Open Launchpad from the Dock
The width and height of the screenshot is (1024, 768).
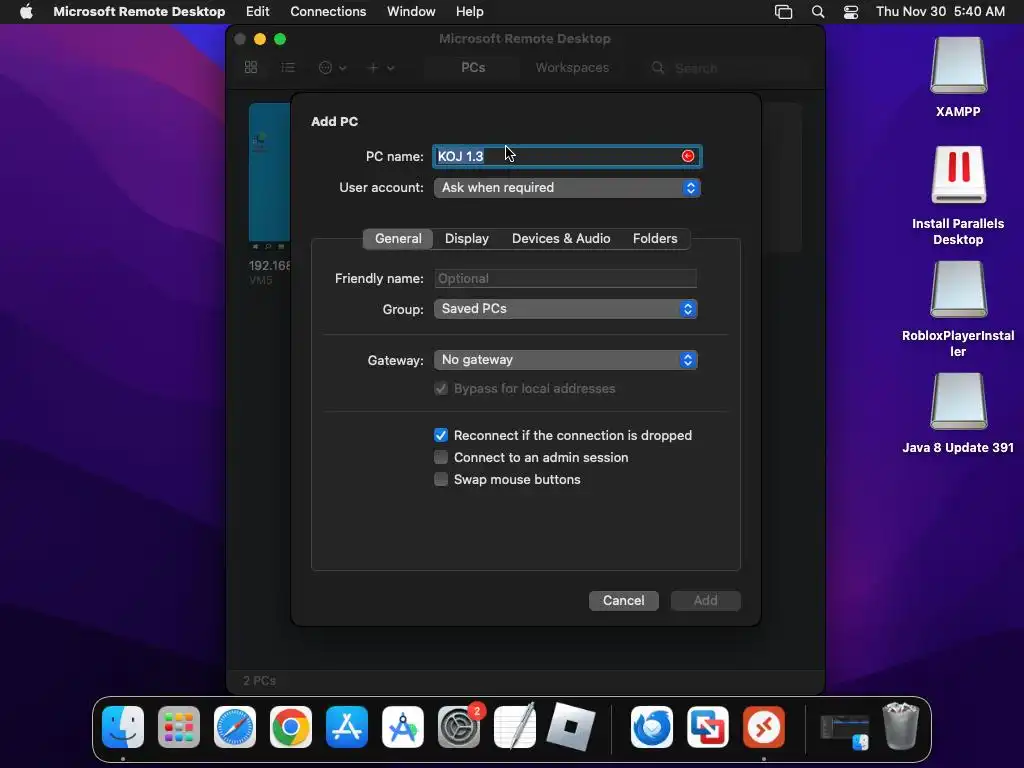point(179,727)
